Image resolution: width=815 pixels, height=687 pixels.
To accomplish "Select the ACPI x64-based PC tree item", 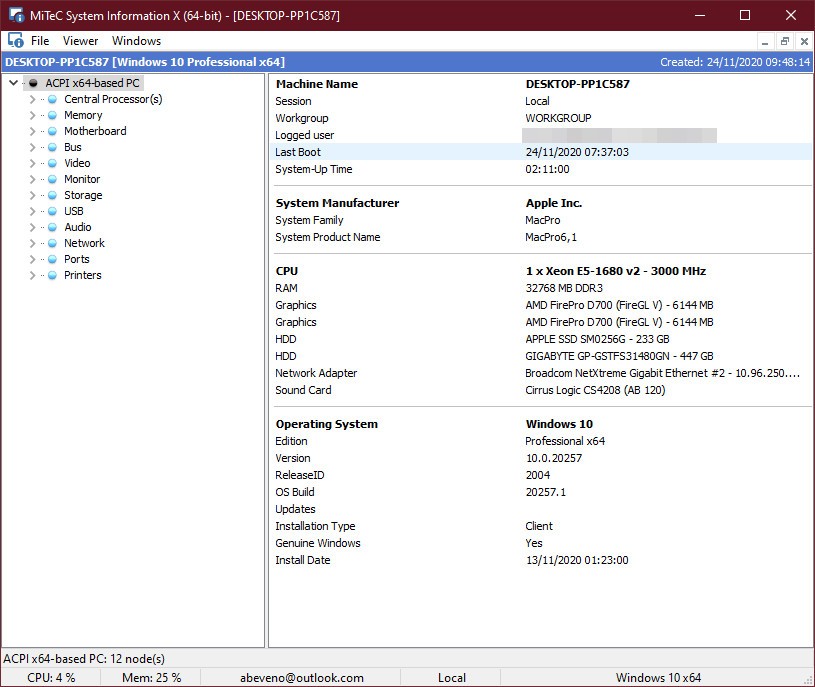I will 92,83.
